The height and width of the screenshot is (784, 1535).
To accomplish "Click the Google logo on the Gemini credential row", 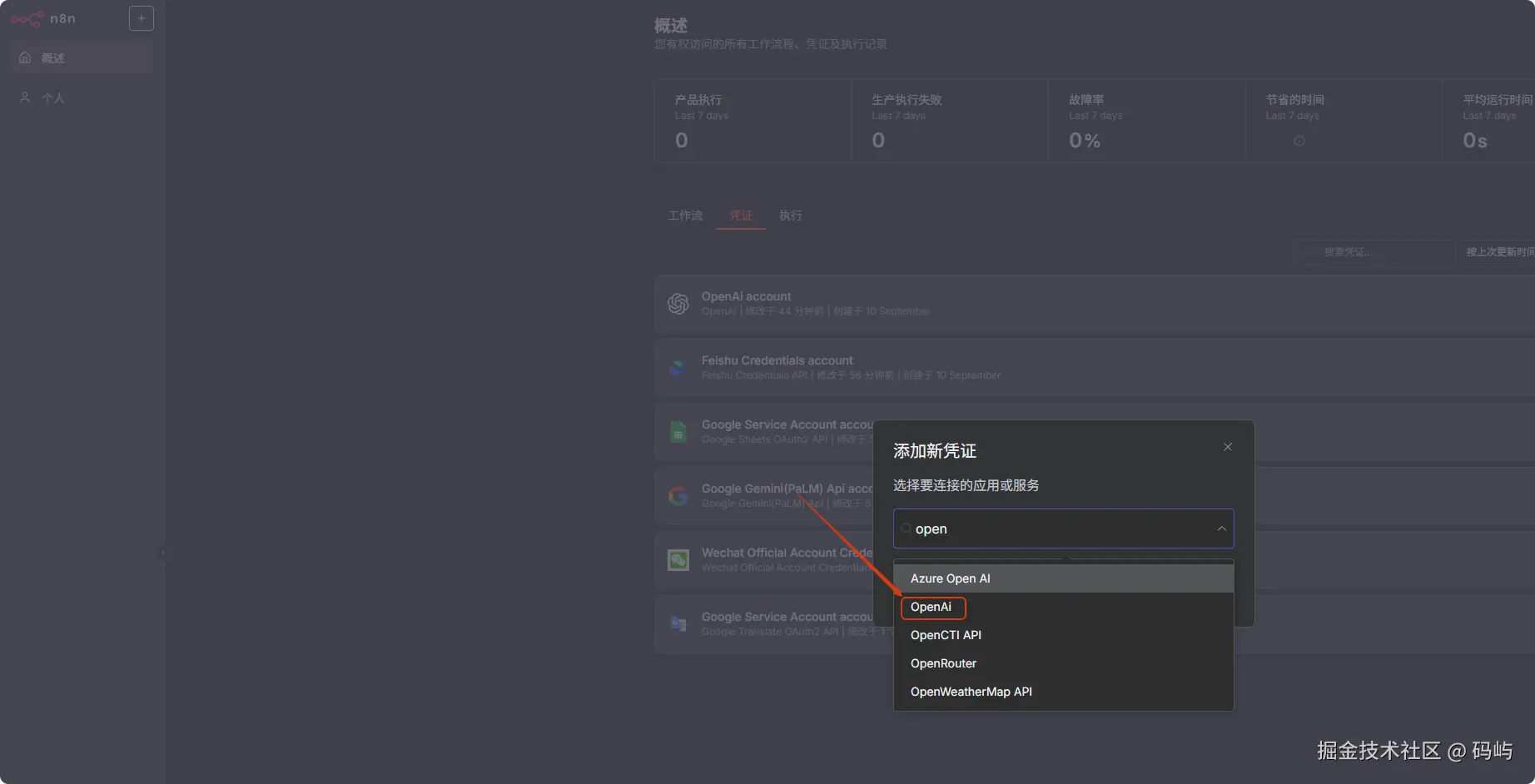I will click(678, 496).
